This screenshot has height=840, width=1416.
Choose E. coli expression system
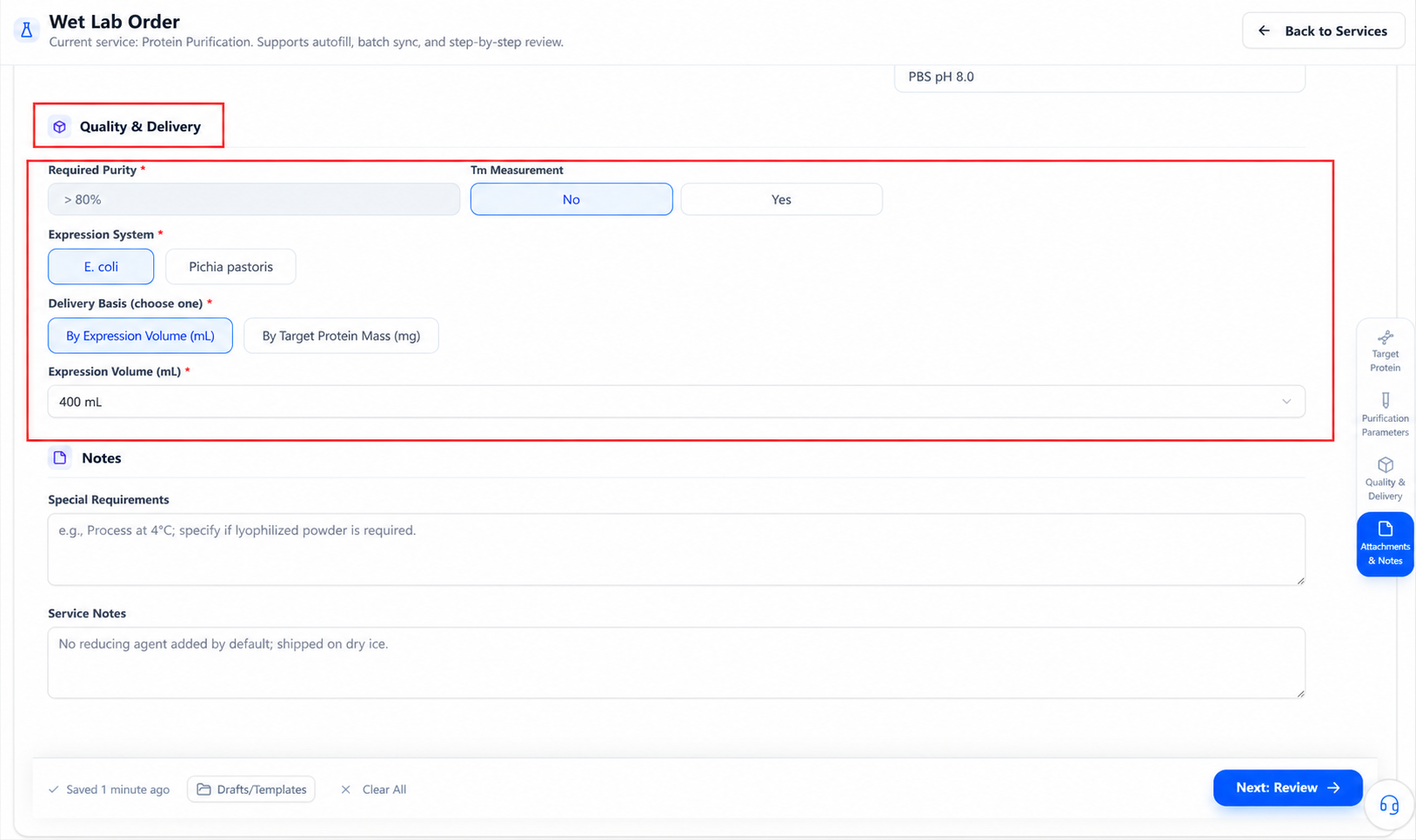click(x=101, y=267)
